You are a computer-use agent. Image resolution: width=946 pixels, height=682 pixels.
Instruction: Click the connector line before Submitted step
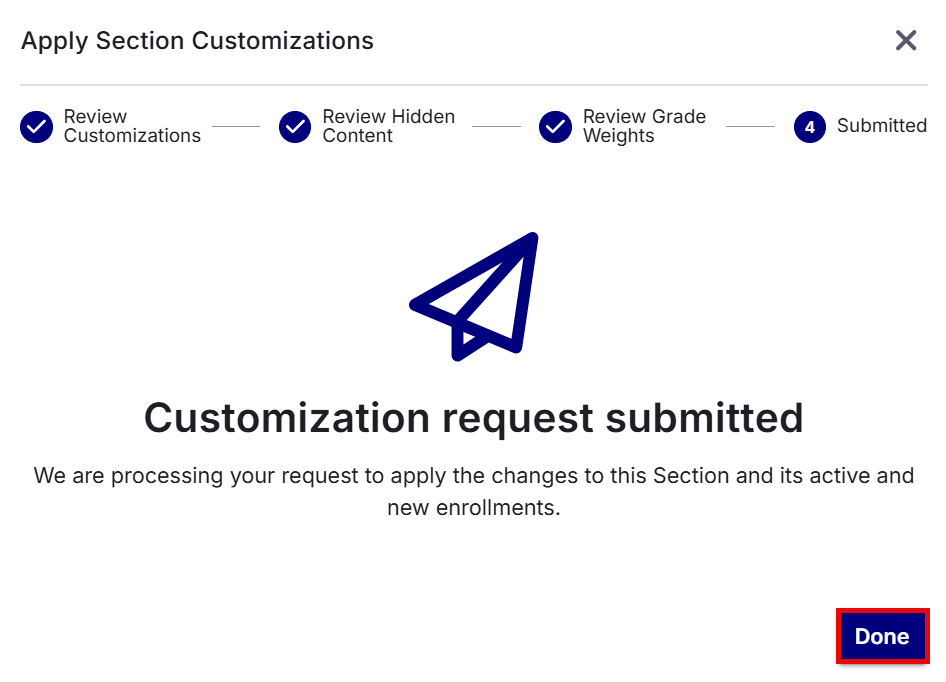click(750, 127)
